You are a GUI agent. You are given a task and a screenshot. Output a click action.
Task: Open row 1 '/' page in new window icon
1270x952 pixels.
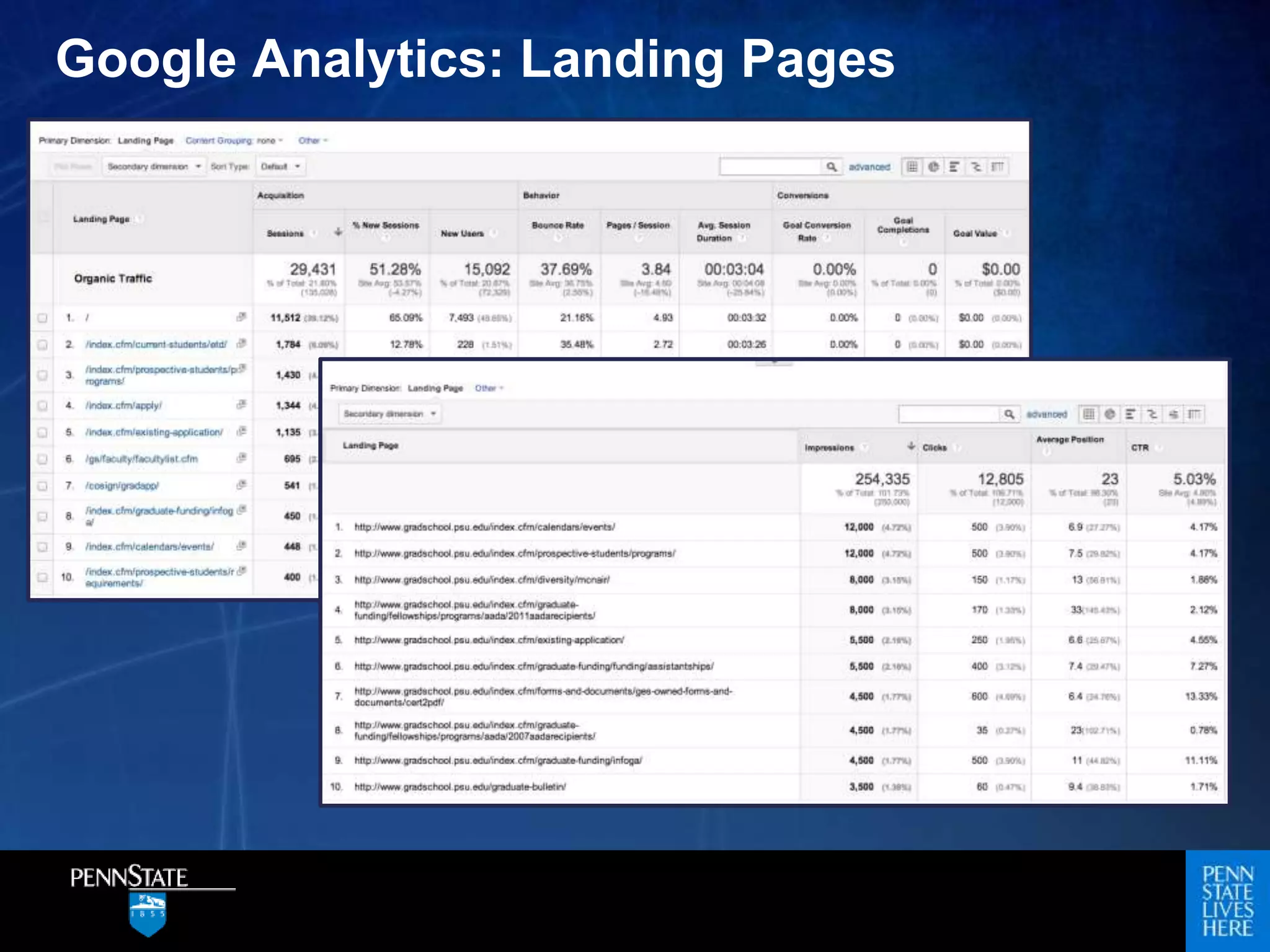coord(241,317)
